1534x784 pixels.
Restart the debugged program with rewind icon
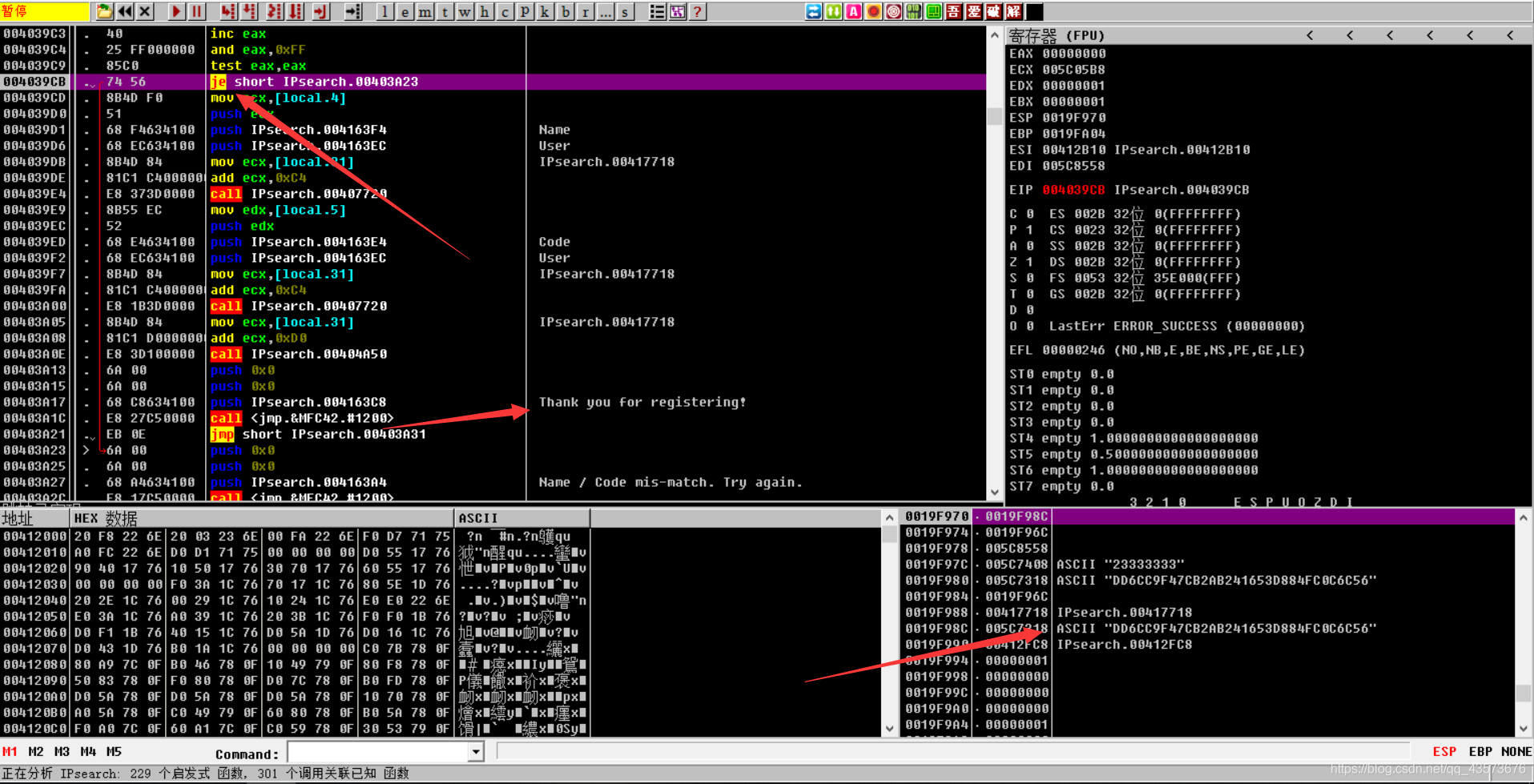124,11
